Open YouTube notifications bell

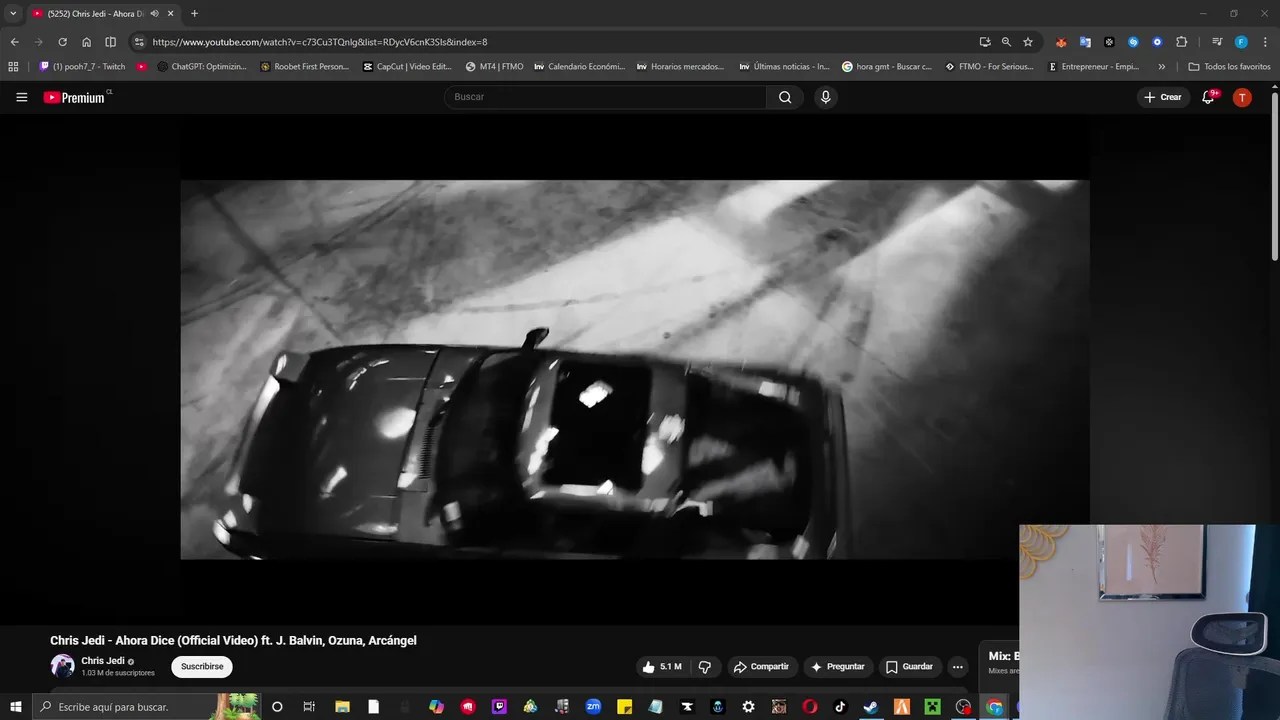coord(1208,97)
